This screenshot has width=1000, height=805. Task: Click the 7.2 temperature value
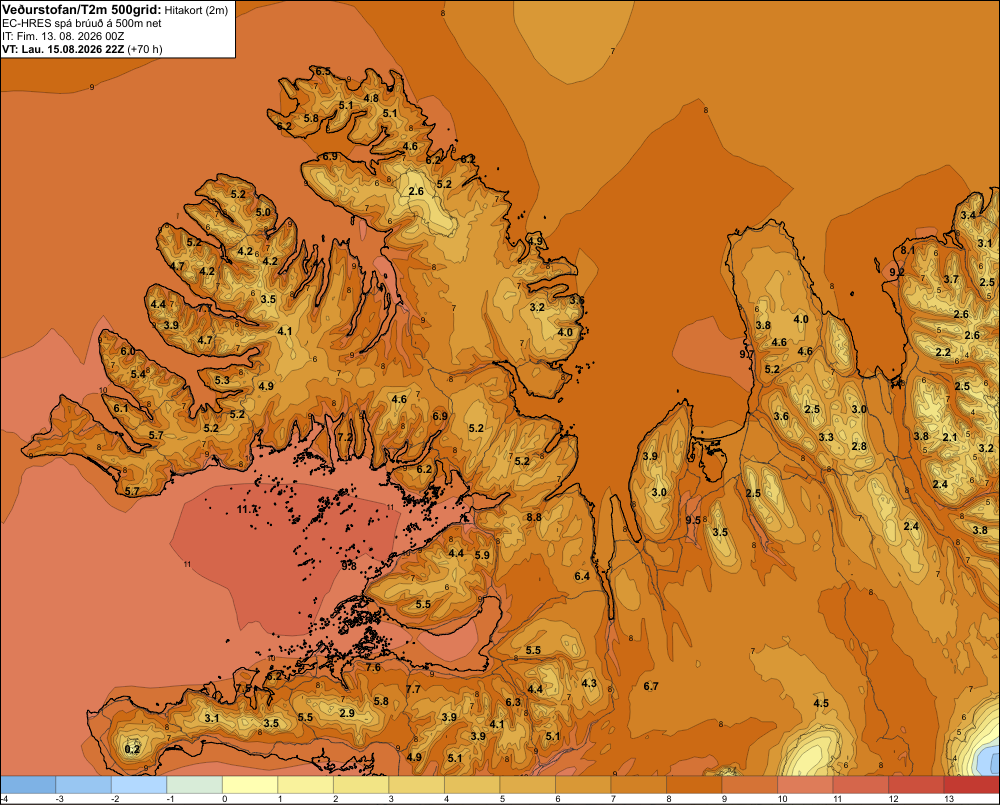coord(345,437)
